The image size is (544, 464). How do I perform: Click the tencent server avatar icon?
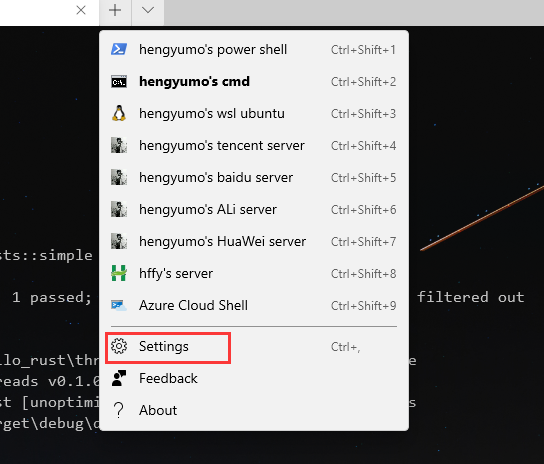point(119,145)
